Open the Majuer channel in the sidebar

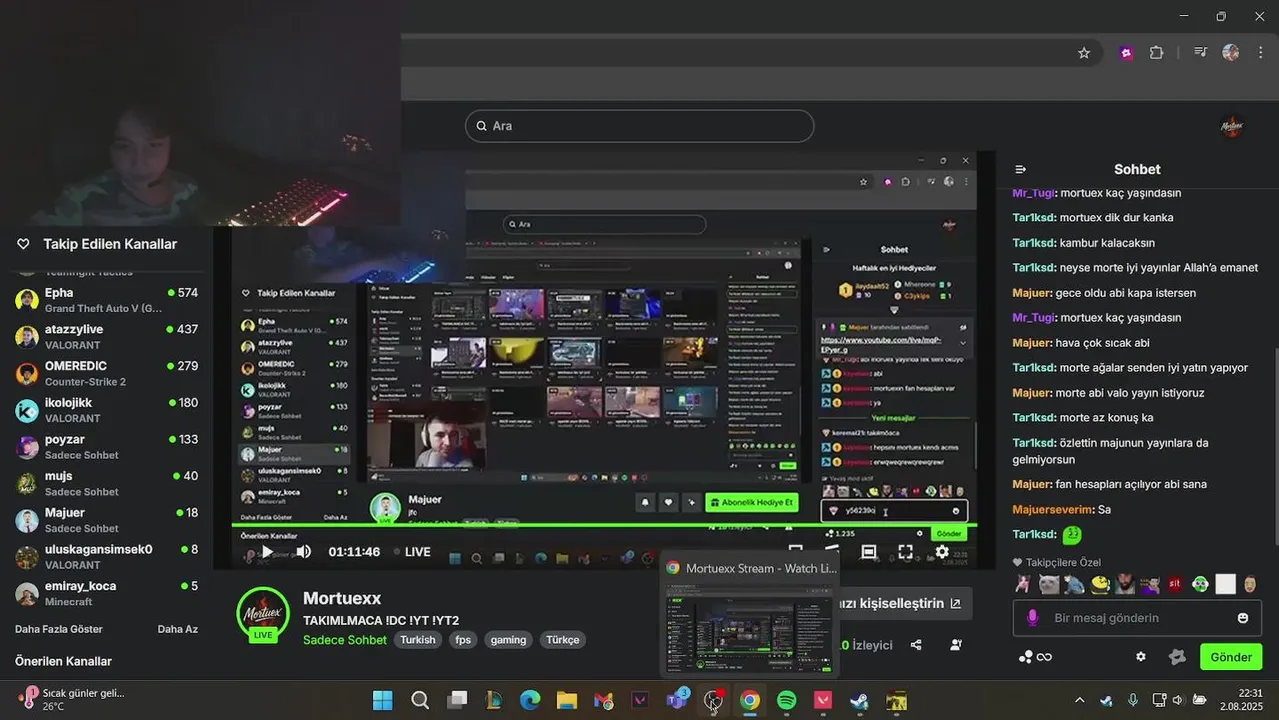(x=107, y=520)
